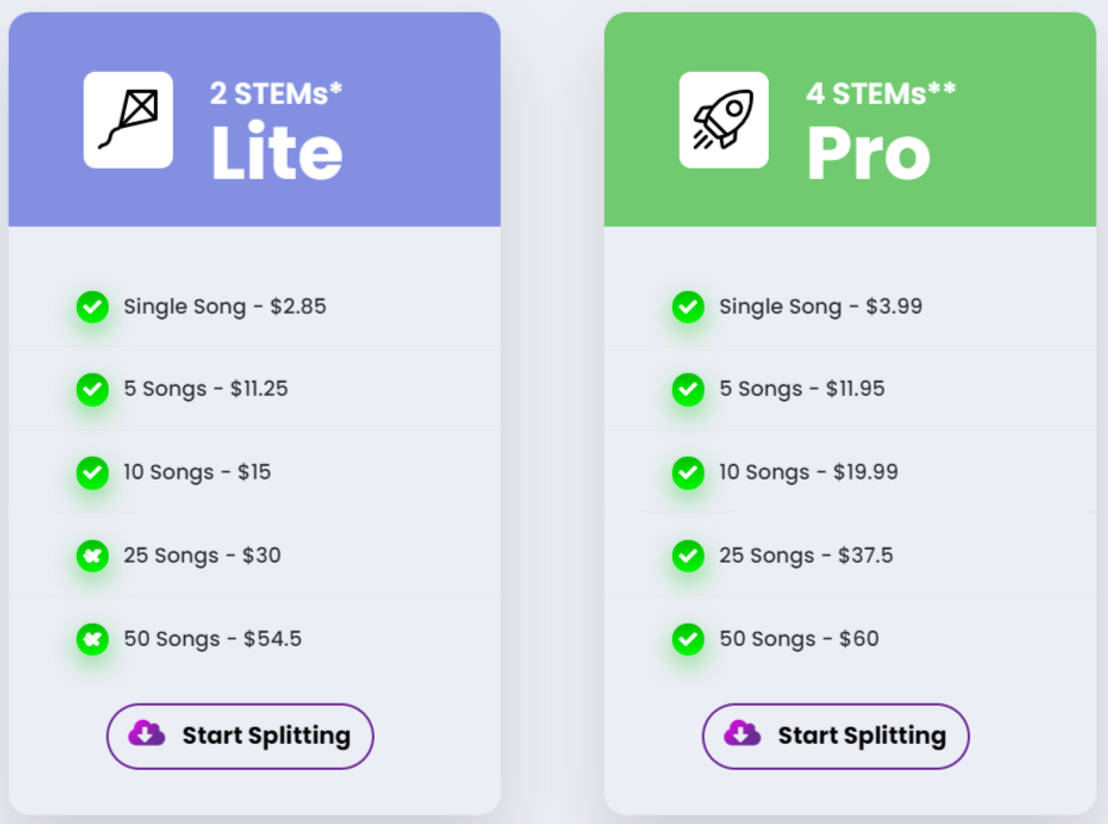
Task: Click the cloud download icon in Pro's Start Splitting button
Action: (740, 736)
